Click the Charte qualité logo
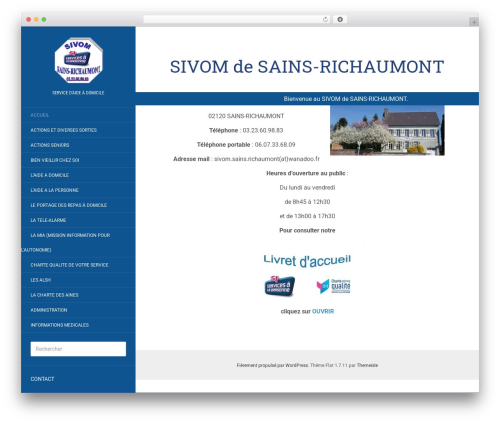This screenshot has width=500, height=423. (333, 286)
